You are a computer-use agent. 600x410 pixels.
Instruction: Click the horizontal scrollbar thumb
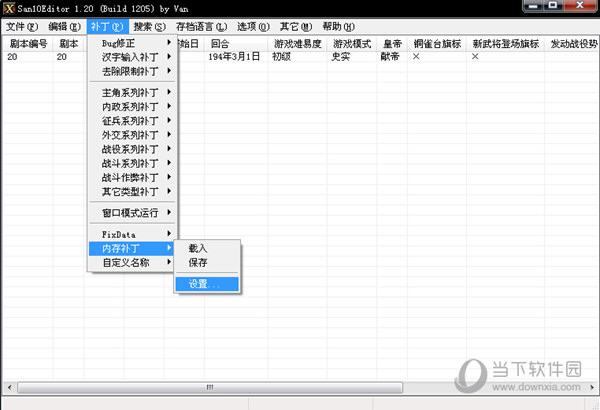tap(210, 387)
